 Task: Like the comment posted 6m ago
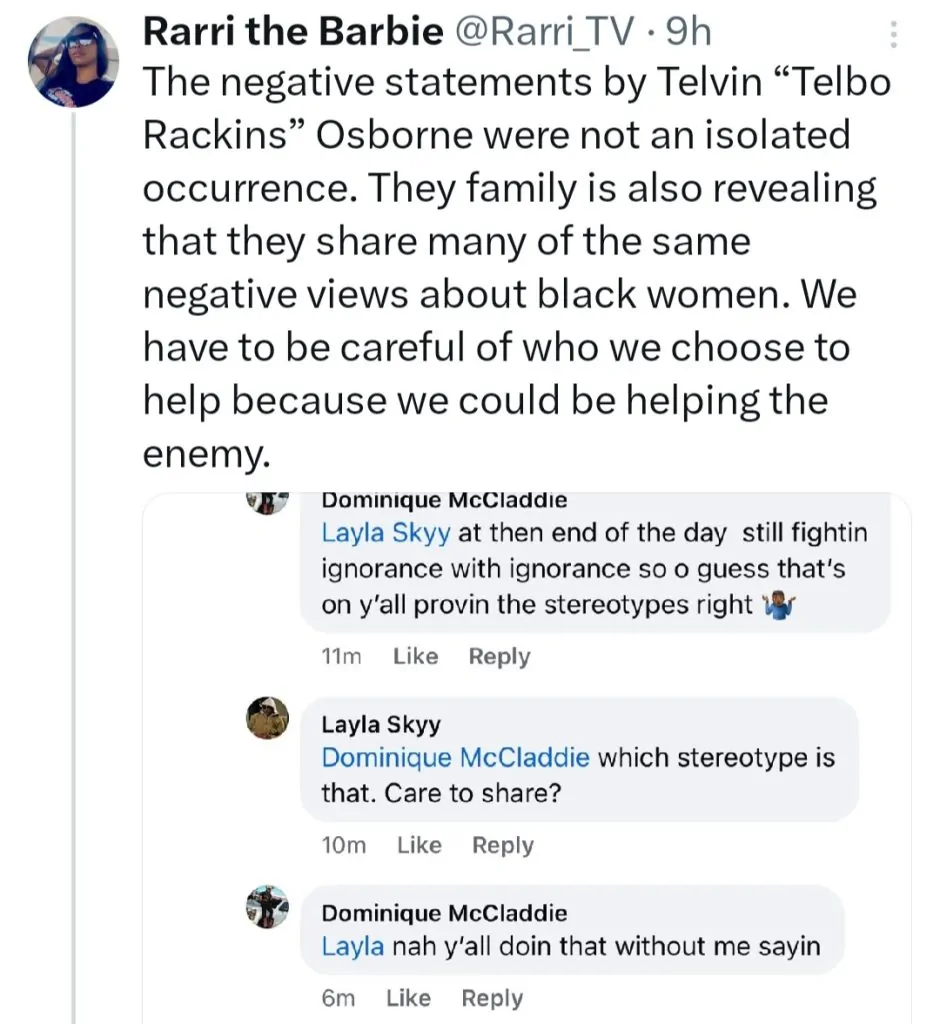408,998
